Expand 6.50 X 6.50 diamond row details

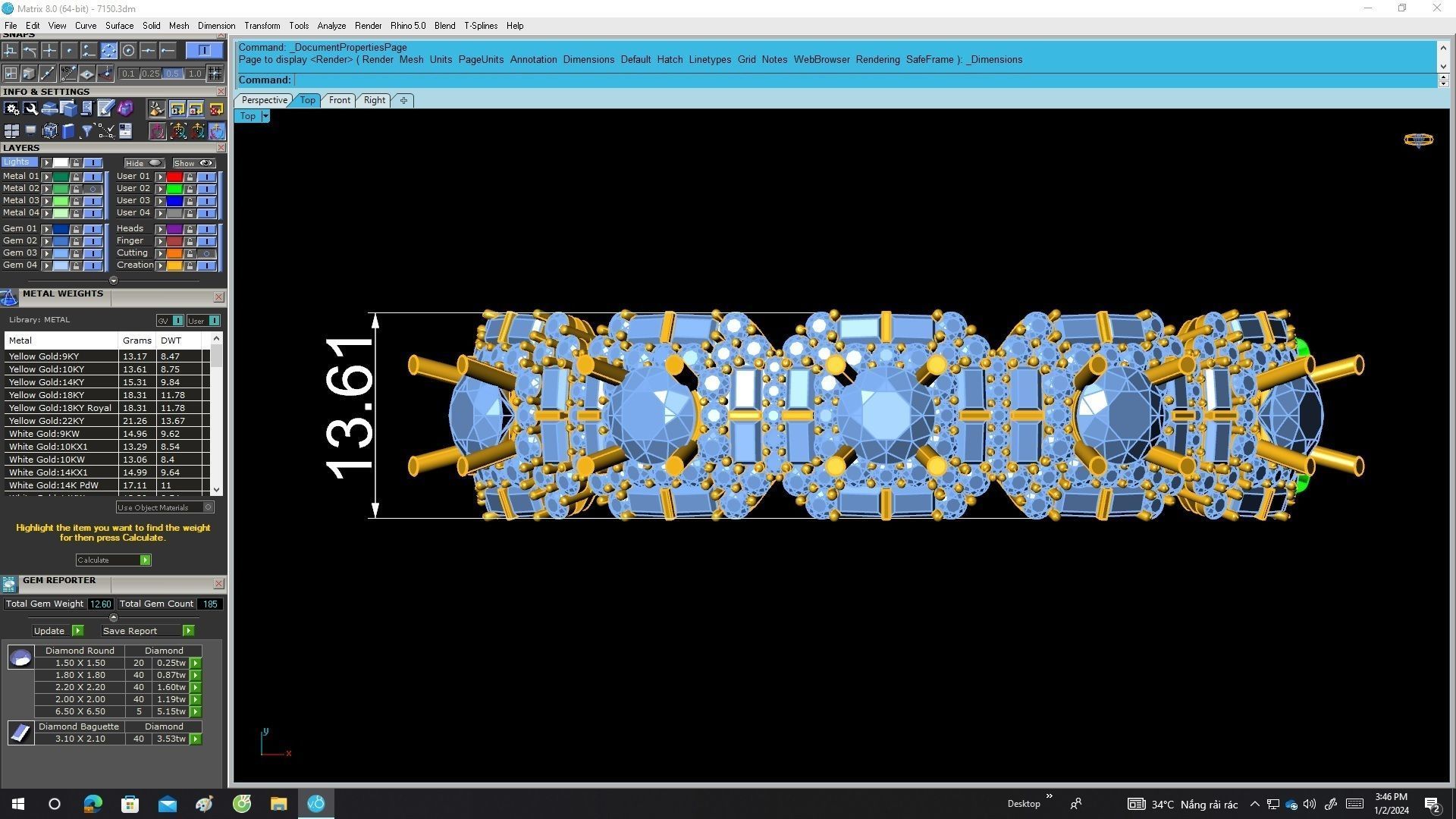click(196, 712)
